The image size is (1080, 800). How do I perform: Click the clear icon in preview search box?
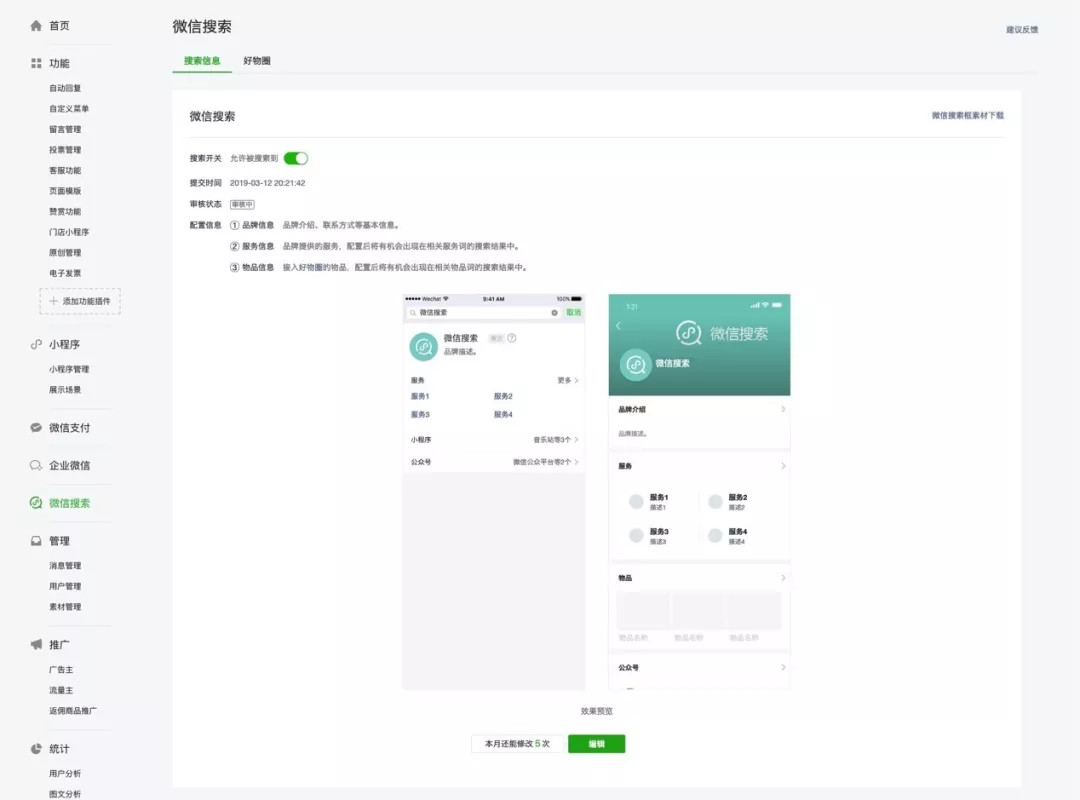pos(554,313)
